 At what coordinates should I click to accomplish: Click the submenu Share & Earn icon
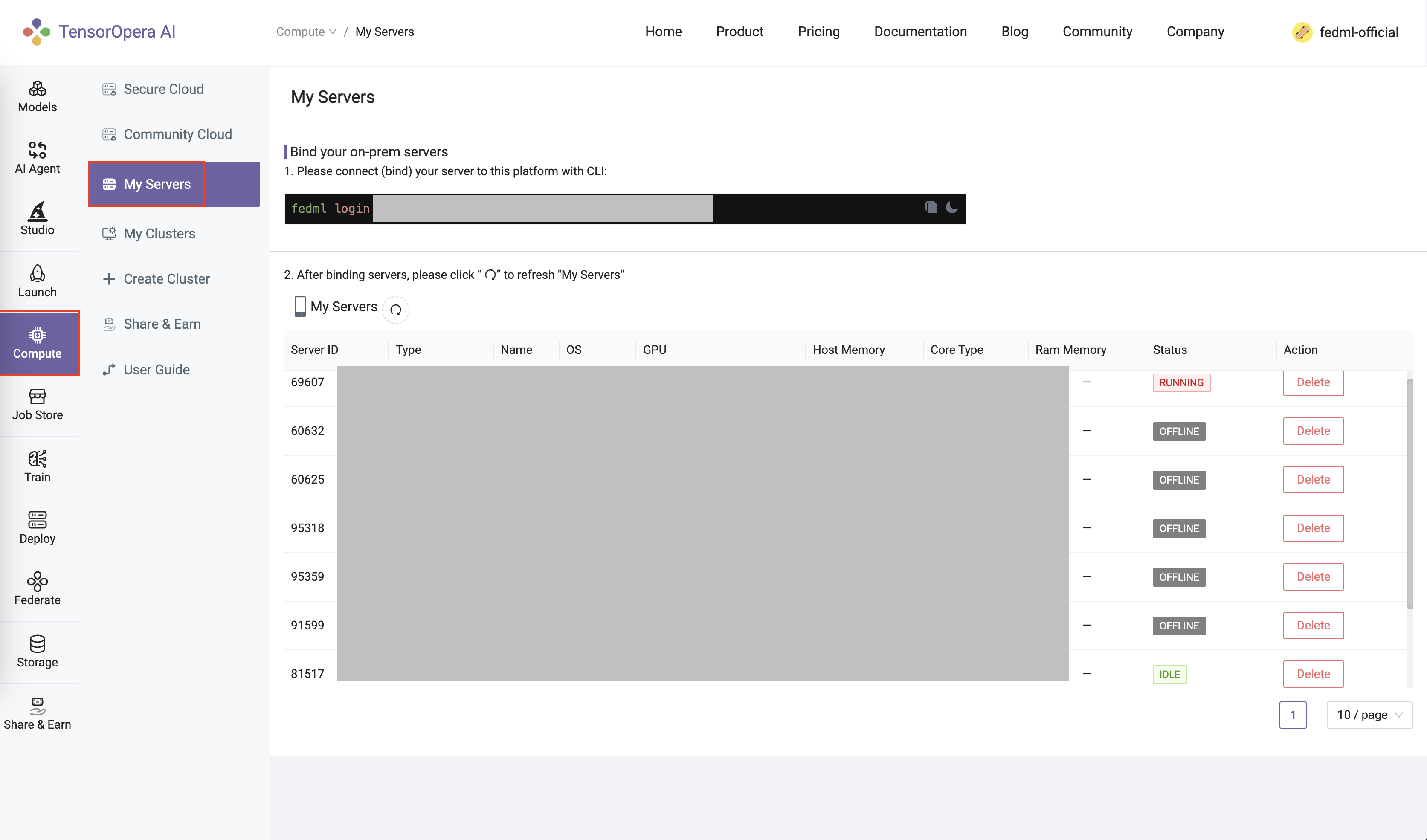point(109,324)
